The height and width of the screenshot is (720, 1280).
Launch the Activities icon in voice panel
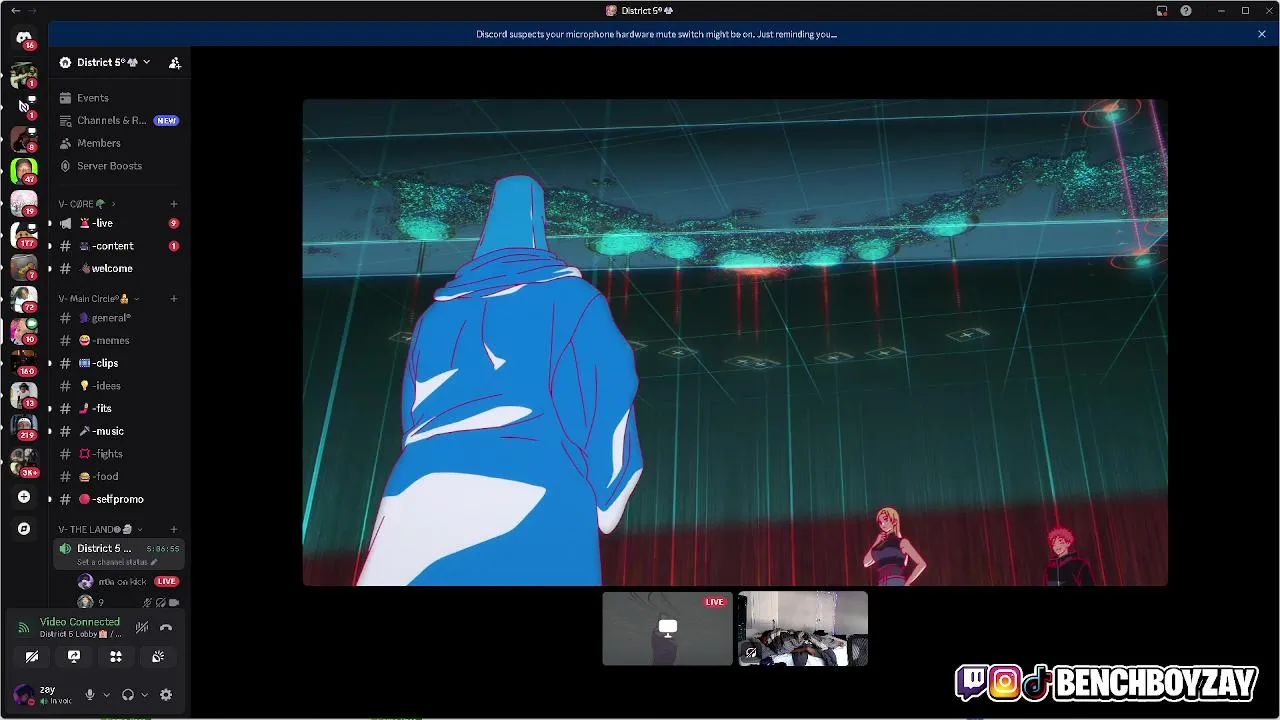point(116,657)
